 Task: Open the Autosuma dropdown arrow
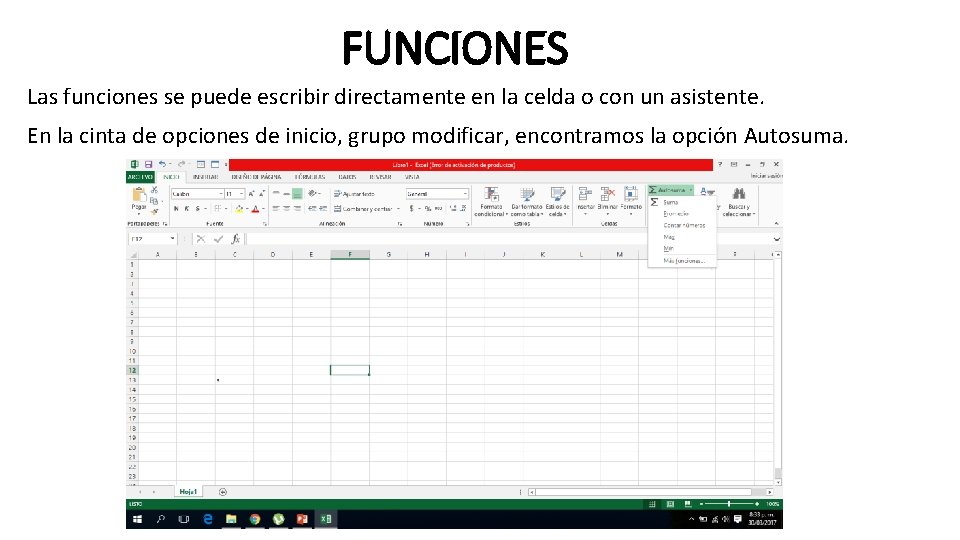point(691,190)
